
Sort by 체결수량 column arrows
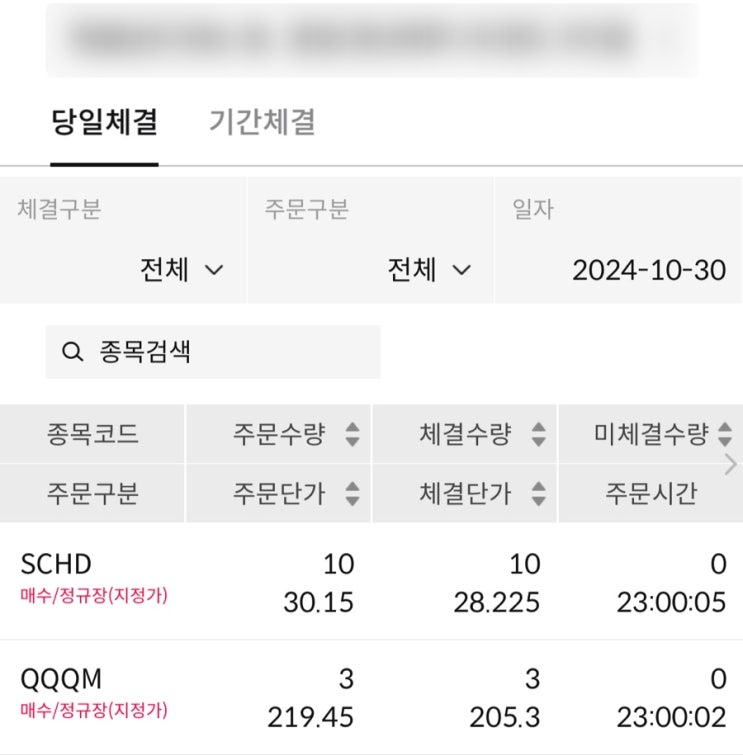click(538, 434)
